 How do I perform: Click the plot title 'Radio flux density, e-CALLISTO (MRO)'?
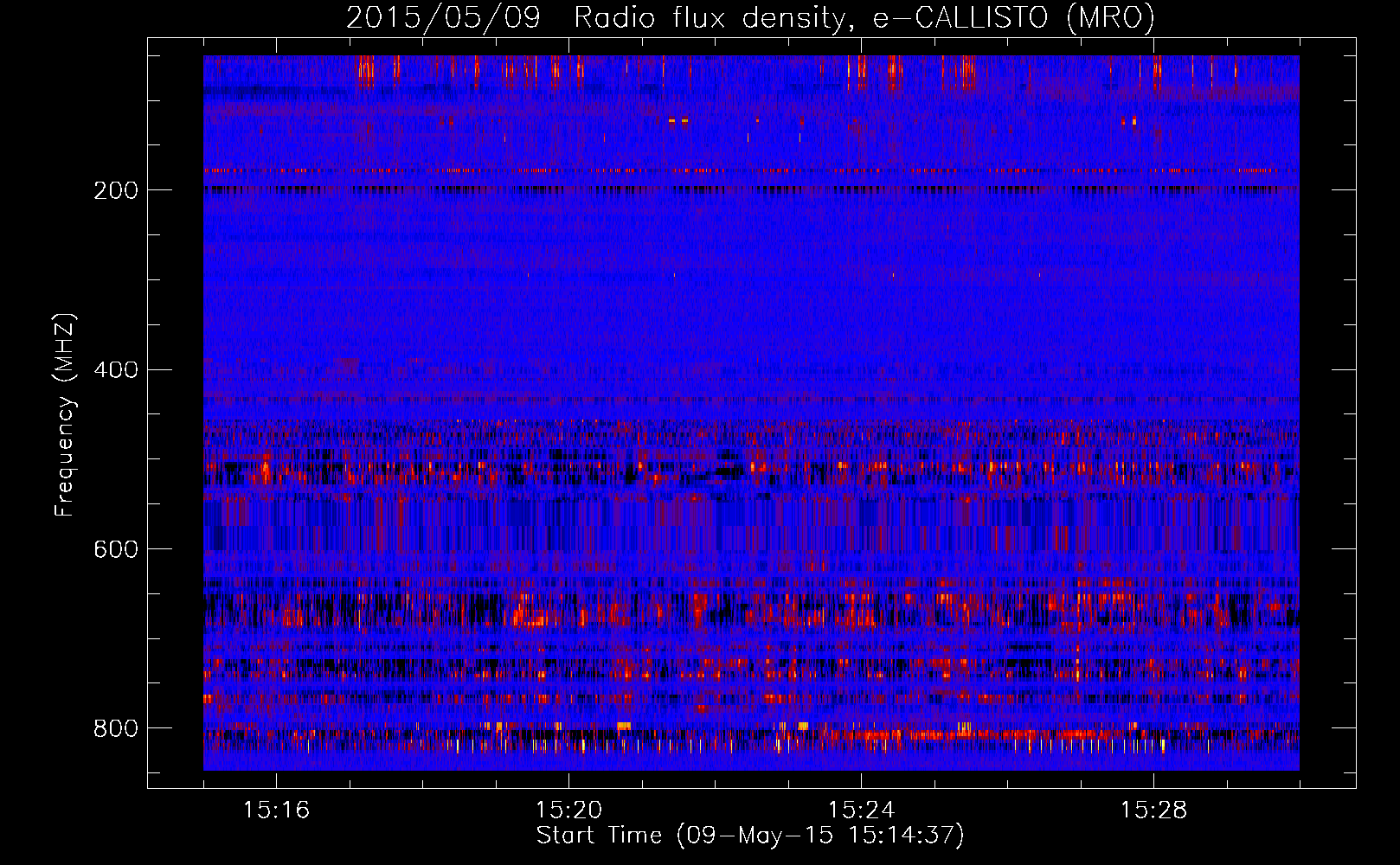pos(864,17)
